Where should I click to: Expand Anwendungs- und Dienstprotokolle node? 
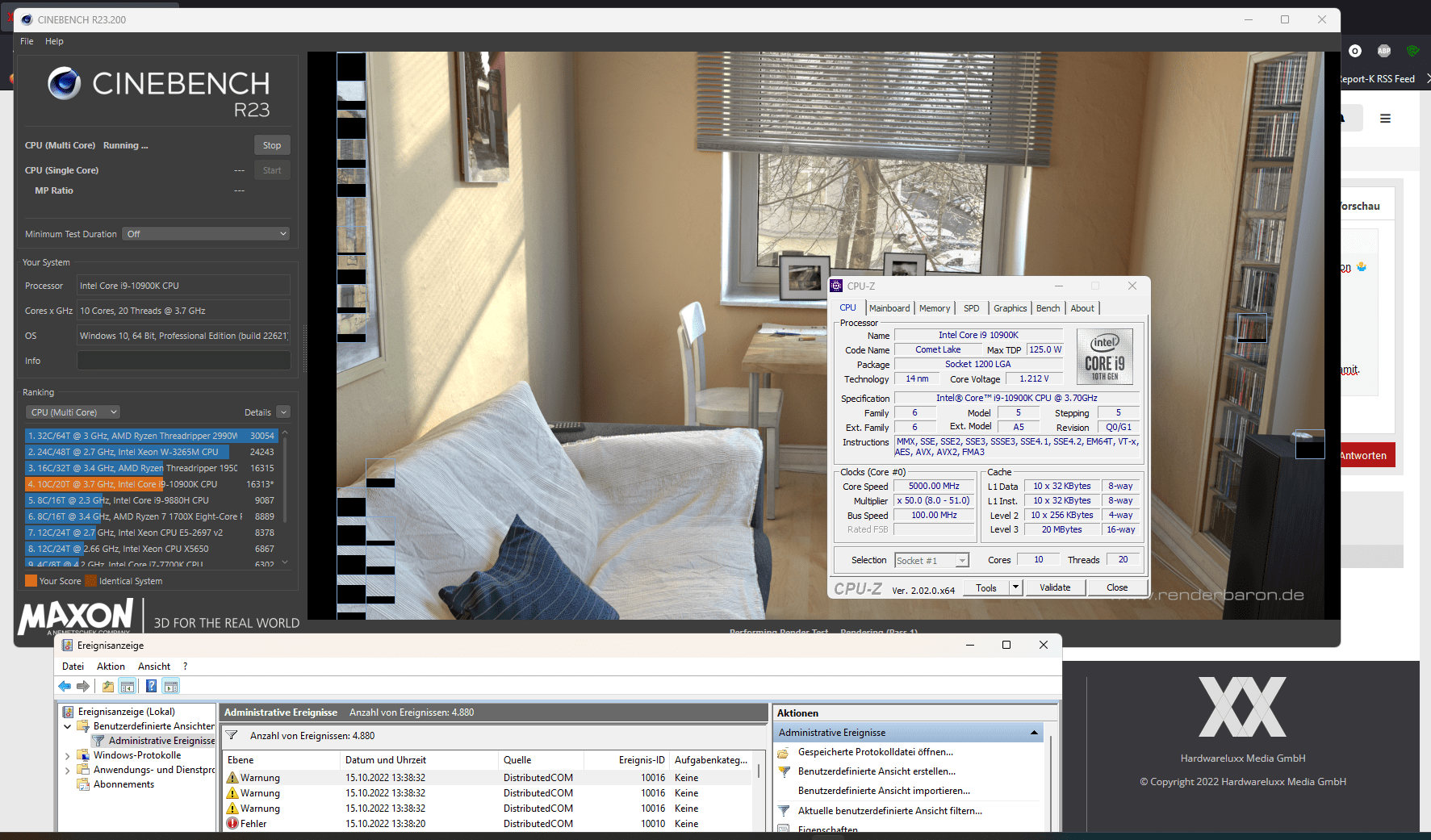tap(68, 771)
